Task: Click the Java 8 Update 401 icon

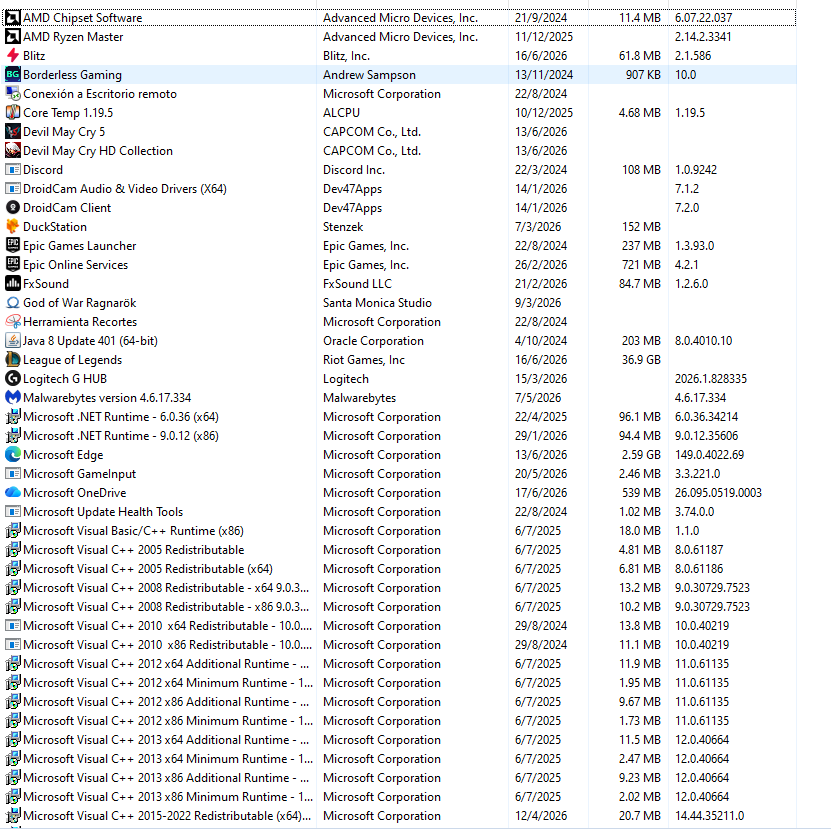Action: click(x=13, y=341)
